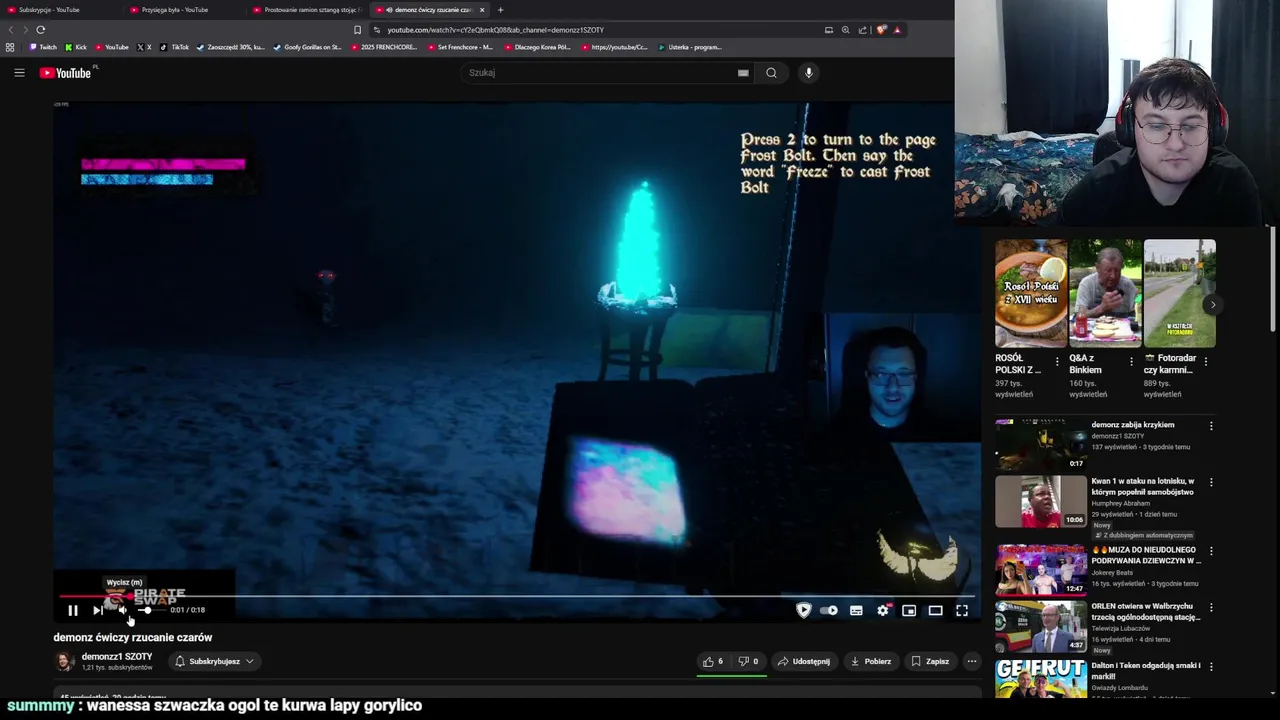Expand the Subskrybujesz subscription dropdown

tap(214, 661)
